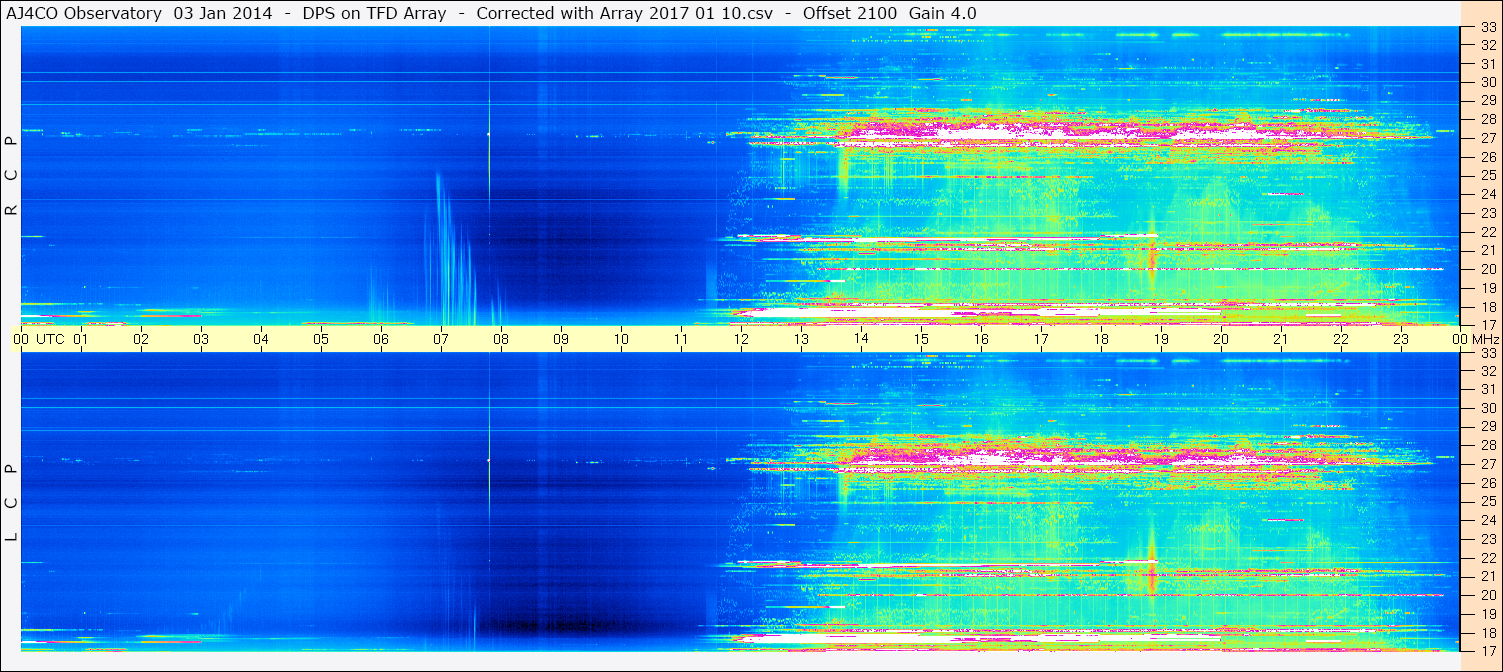The height and width of the screenshot is (672, 1503).
Task: Select hour 18 on the time axis
Action: click(x=1101, y=339)
